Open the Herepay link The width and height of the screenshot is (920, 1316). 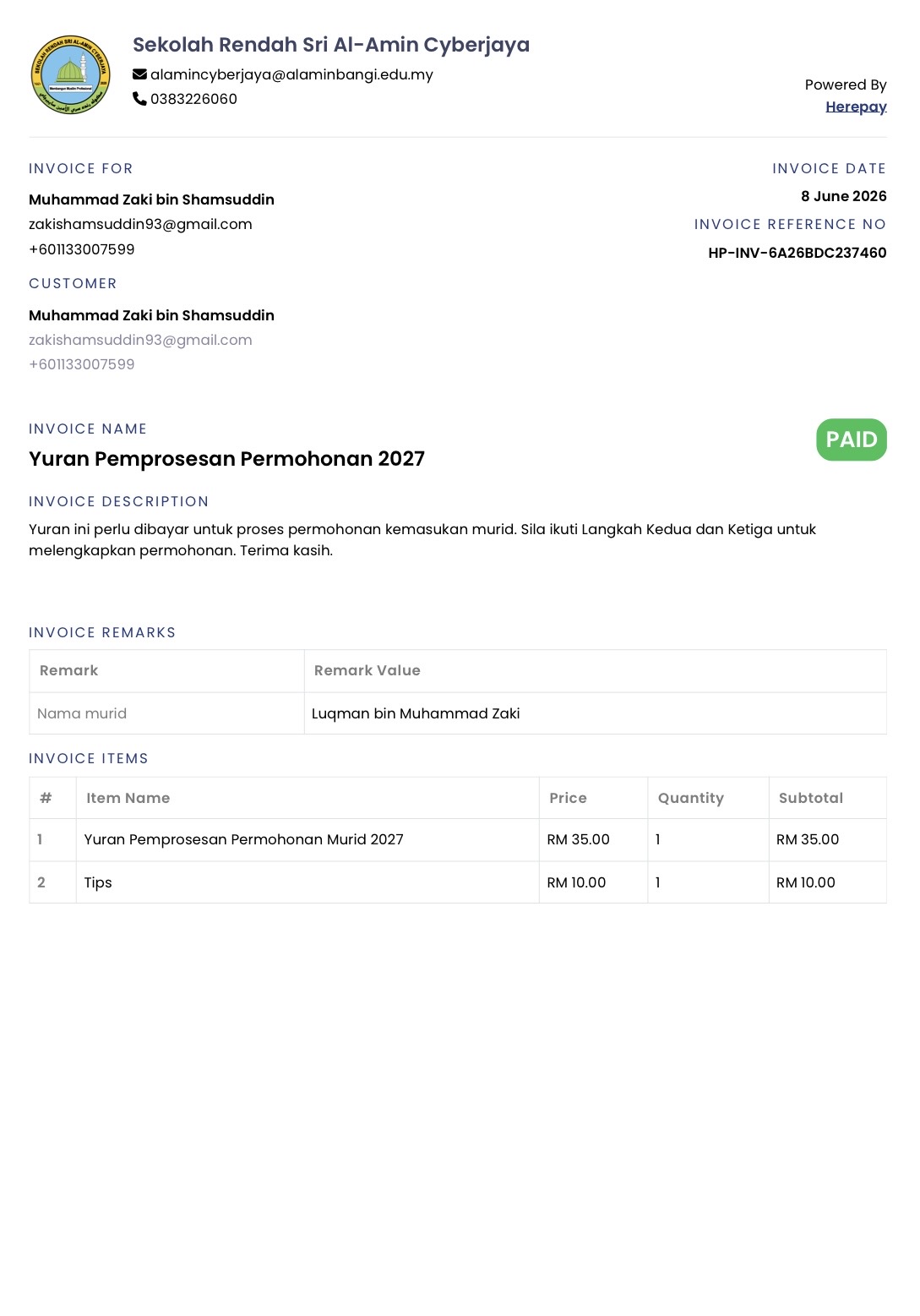(856, 106)
